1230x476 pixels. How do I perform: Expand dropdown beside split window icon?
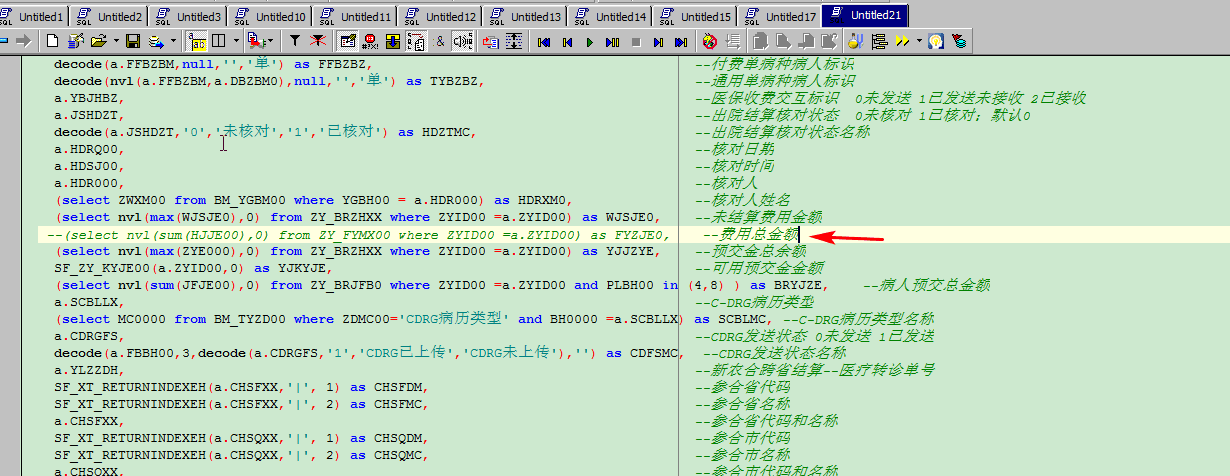236,41
